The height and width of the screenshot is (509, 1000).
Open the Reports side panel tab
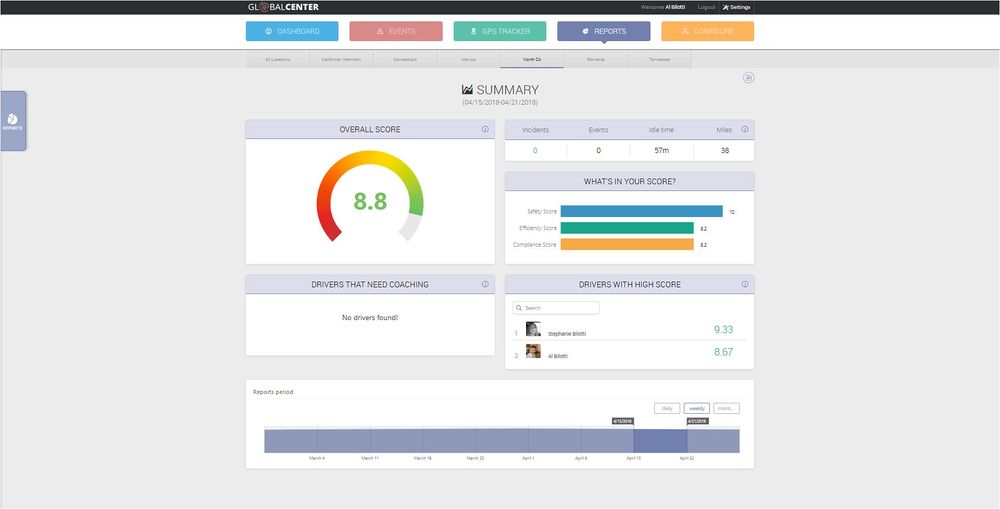click(13, 121)
